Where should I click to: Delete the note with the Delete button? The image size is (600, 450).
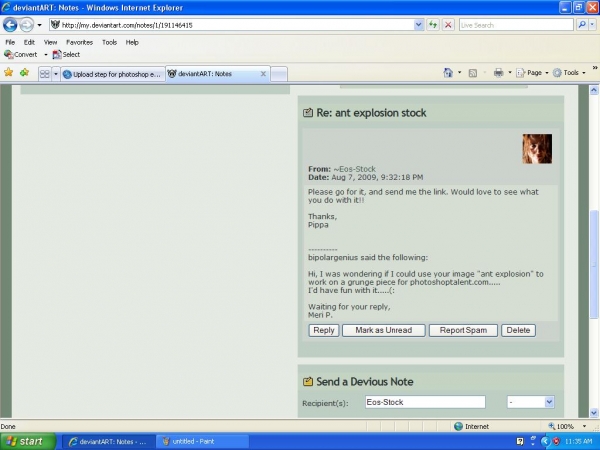(518, 330)
